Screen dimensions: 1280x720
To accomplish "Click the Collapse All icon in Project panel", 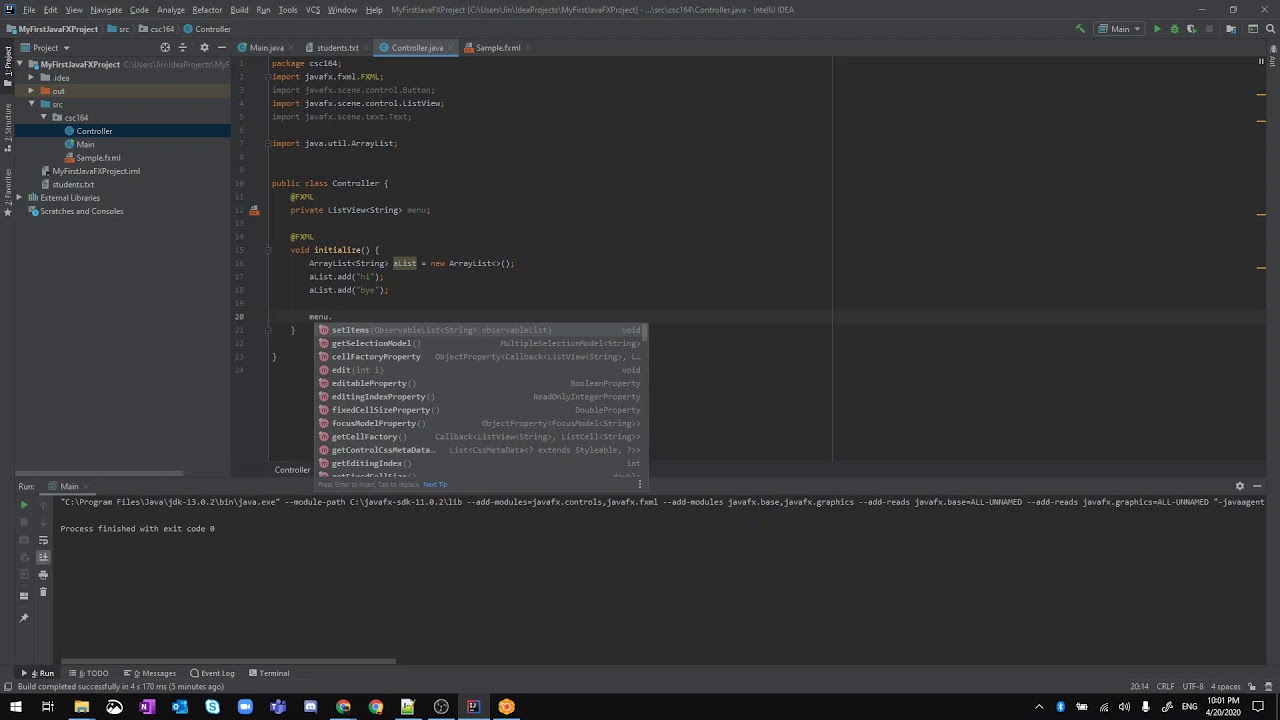I will (x=182, y=47).
